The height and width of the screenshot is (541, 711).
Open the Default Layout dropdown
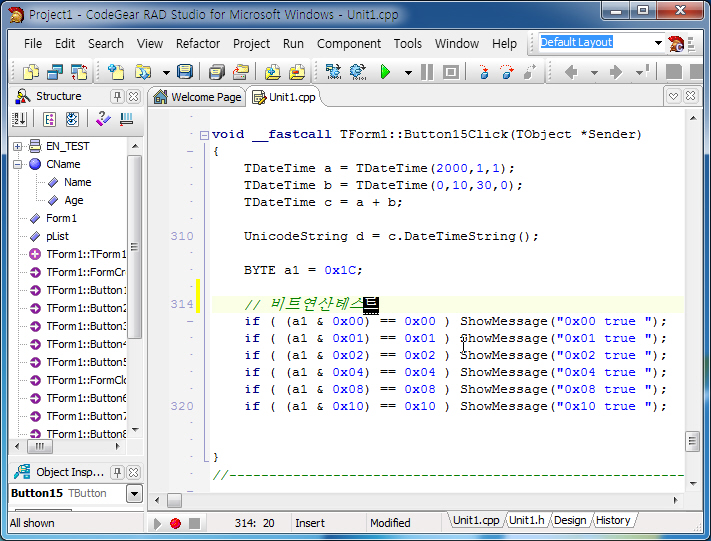pos(658,43)
